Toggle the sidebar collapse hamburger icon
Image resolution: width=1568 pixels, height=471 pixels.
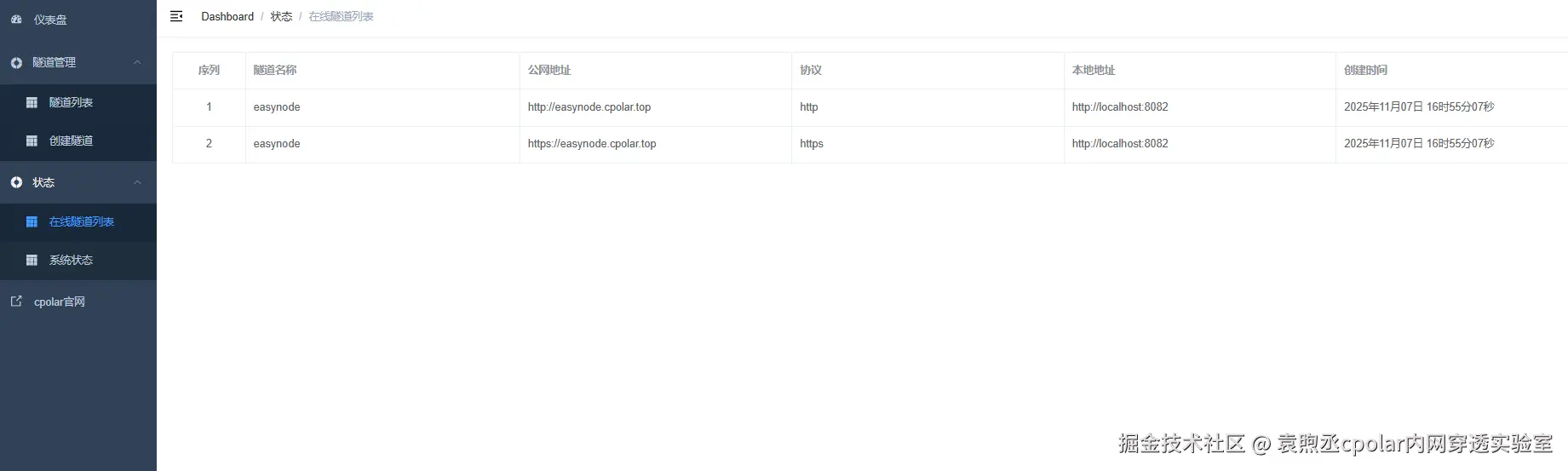click(x=176, y=16)
